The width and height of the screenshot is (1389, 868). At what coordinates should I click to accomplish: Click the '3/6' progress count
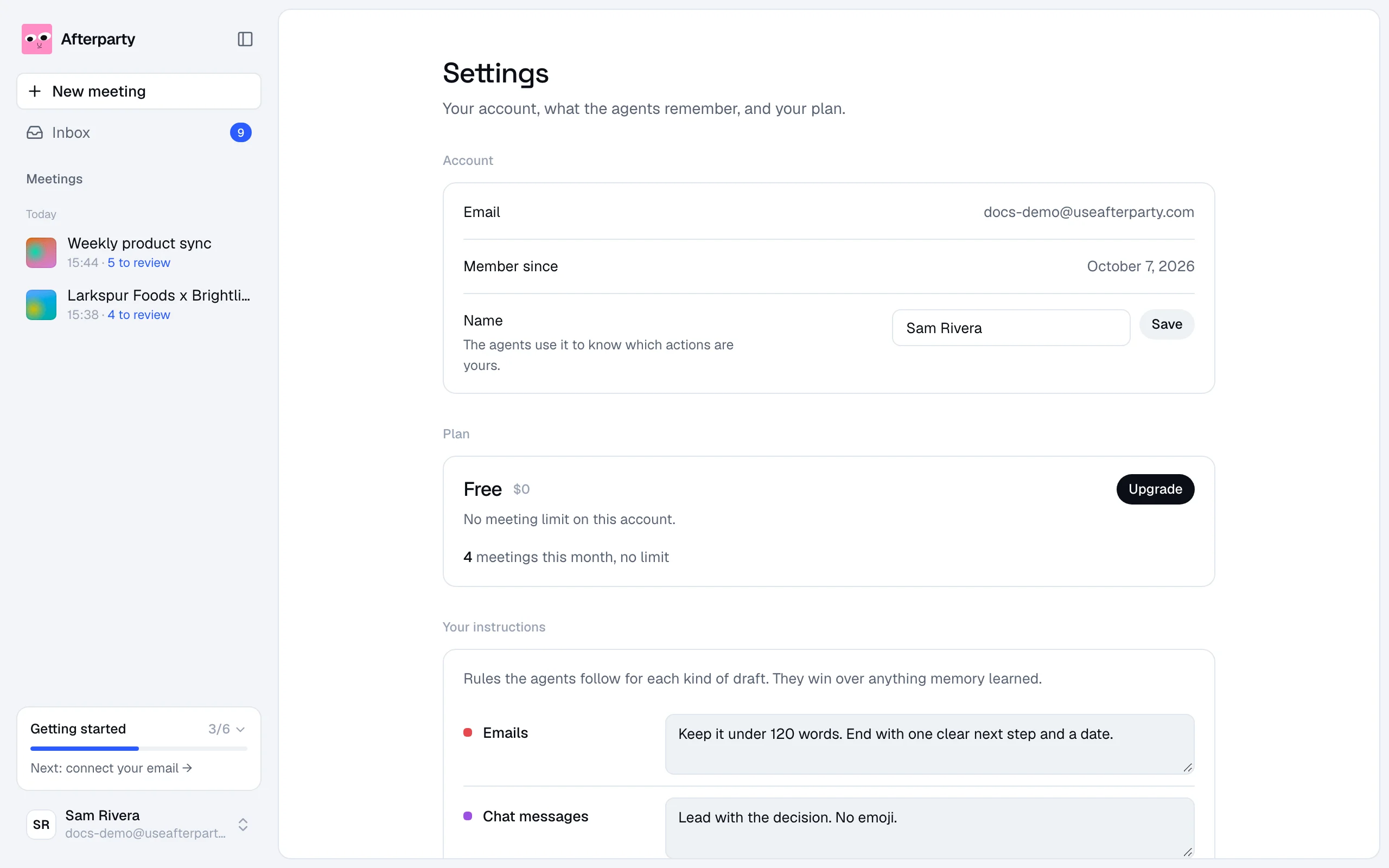pos(219,729)
